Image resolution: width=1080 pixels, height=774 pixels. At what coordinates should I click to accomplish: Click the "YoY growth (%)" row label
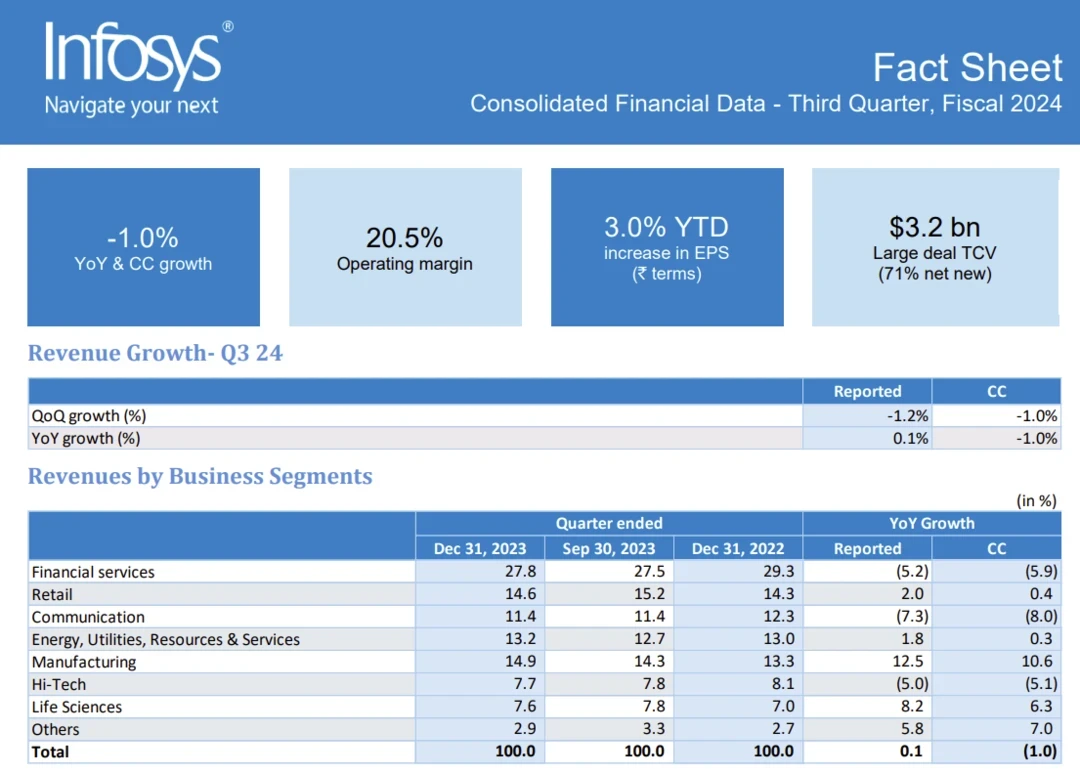(x=86, y=438)
